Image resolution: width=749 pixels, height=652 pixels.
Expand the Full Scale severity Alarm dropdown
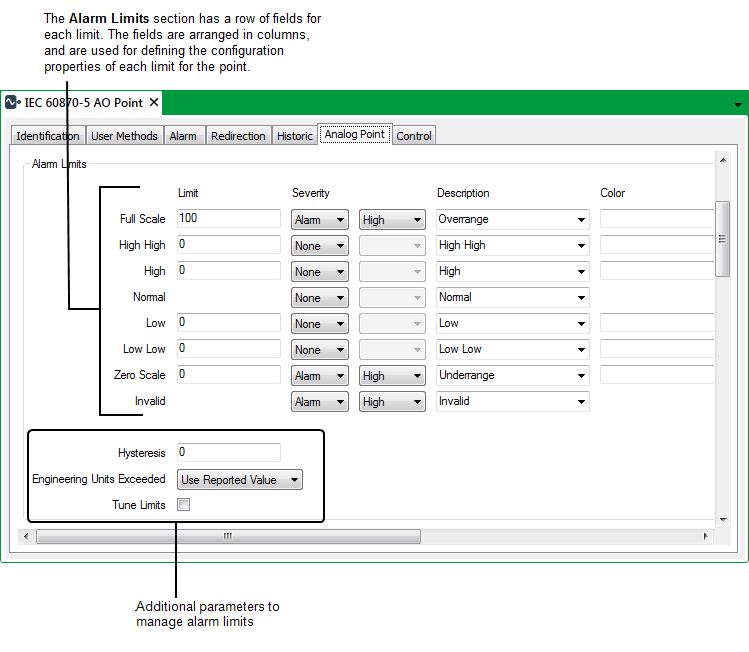point(320,220)
